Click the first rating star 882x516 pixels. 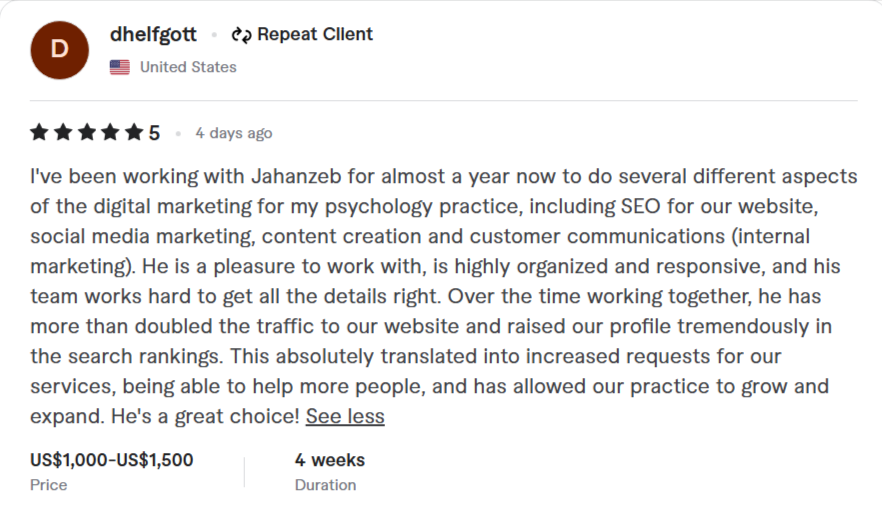(x=39, y=133)
